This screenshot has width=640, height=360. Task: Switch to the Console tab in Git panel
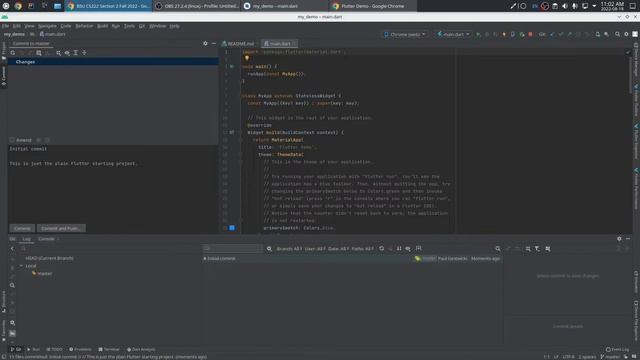(46, 239)
